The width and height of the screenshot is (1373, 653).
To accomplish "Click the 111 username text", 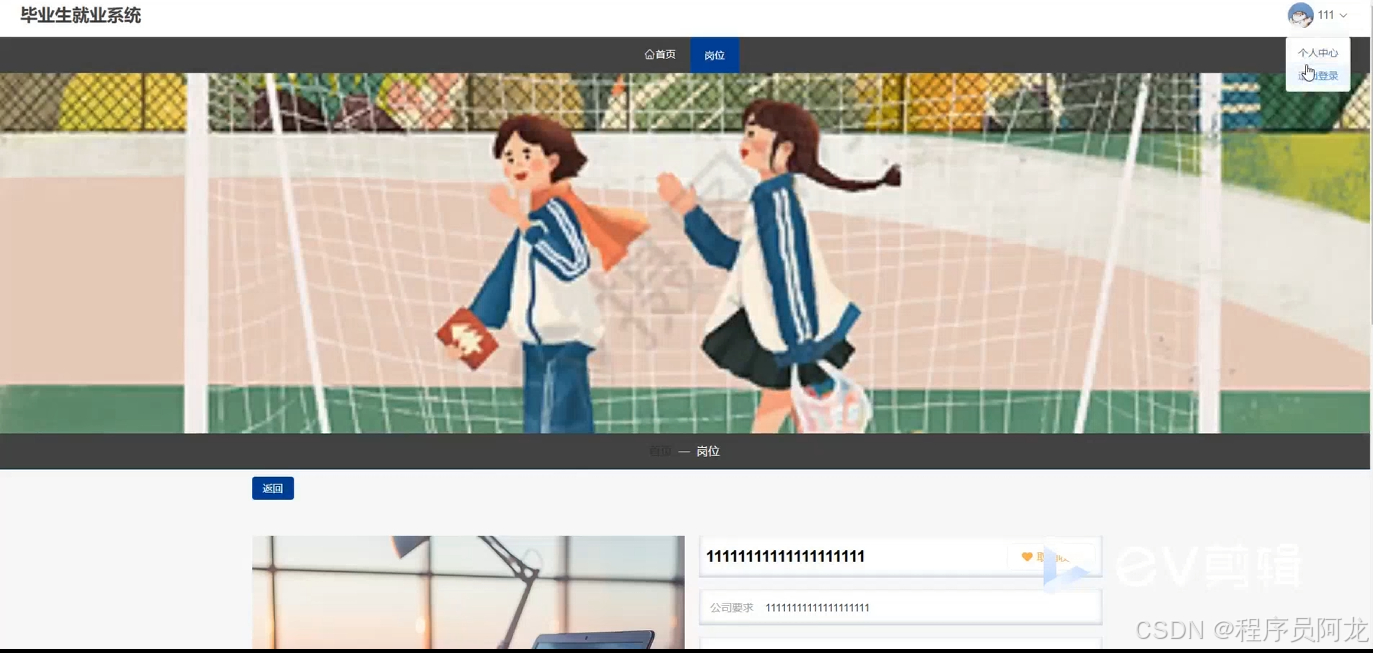I will 1326,15.
